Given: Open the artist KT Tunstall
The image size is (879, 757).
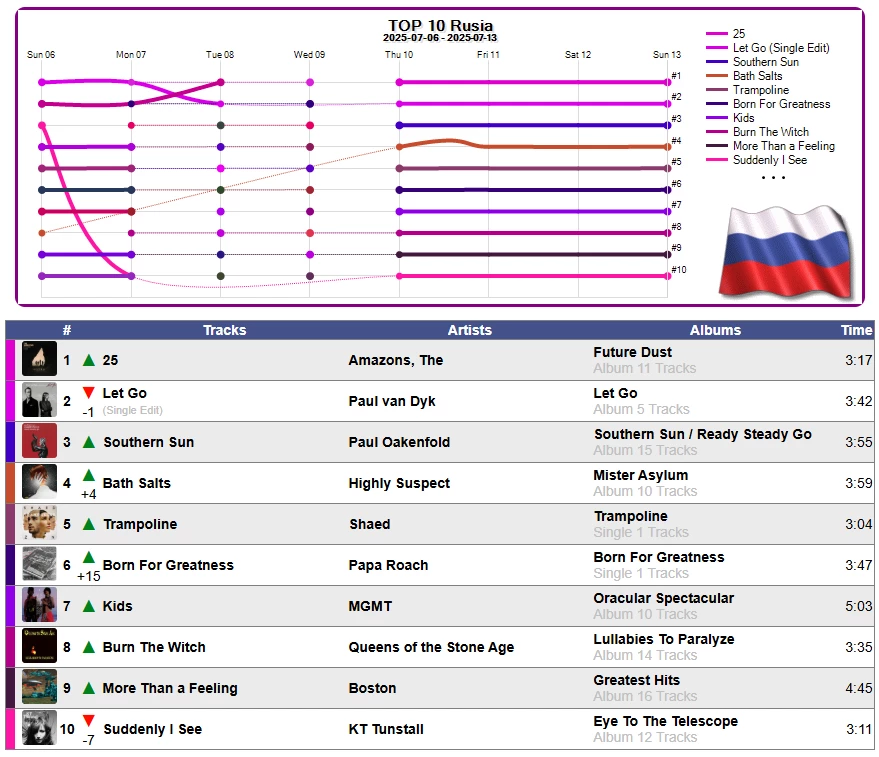Looking at the screenshot, I should point(386,729).
